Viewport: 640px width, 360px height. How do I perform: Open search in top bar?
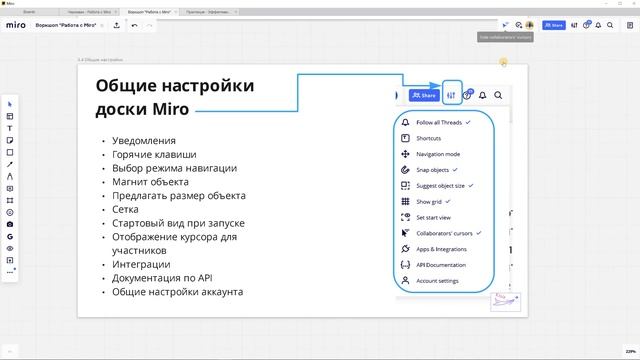click(x=610, y=25)
